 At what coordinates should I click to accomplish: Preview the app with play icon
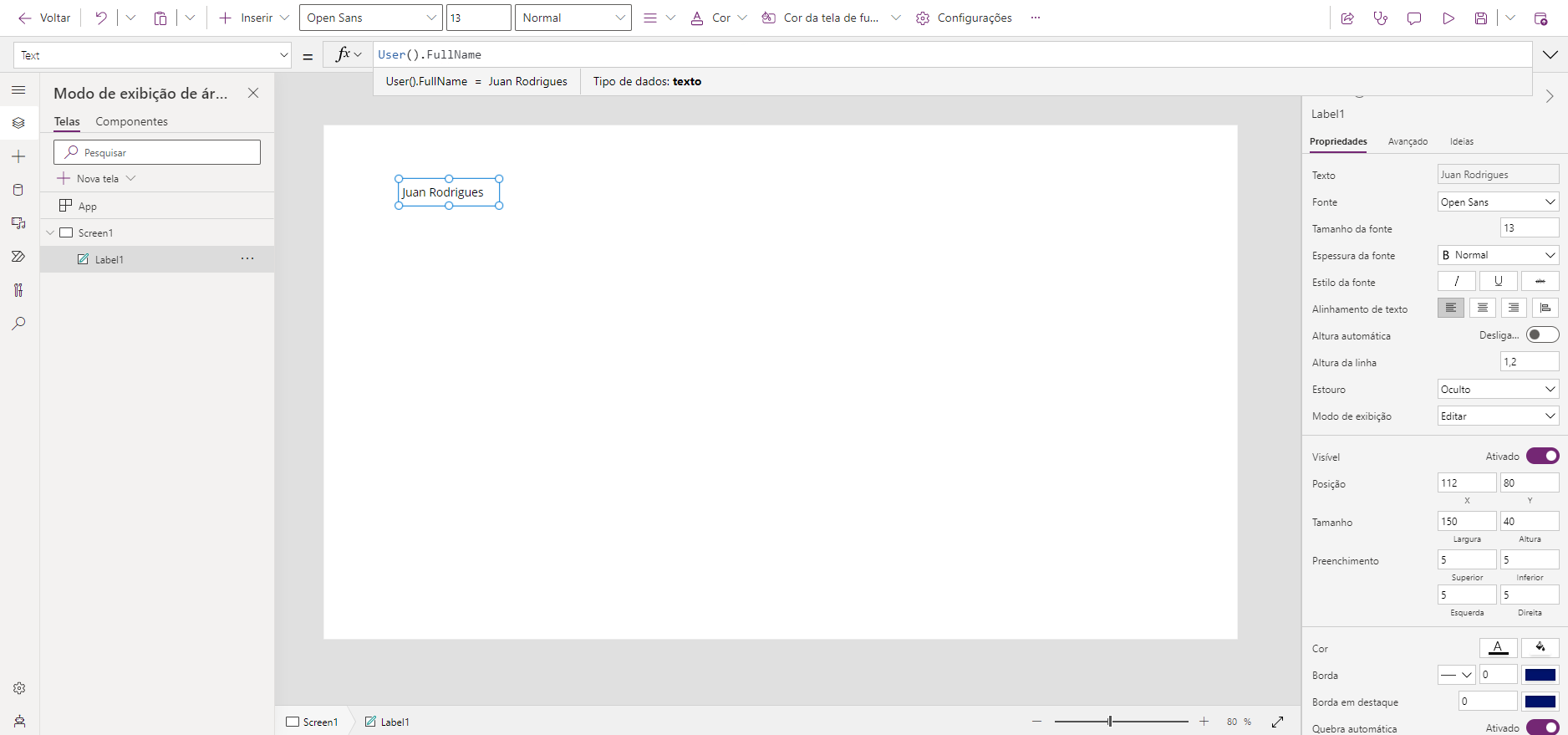(x=1448, y=18)
